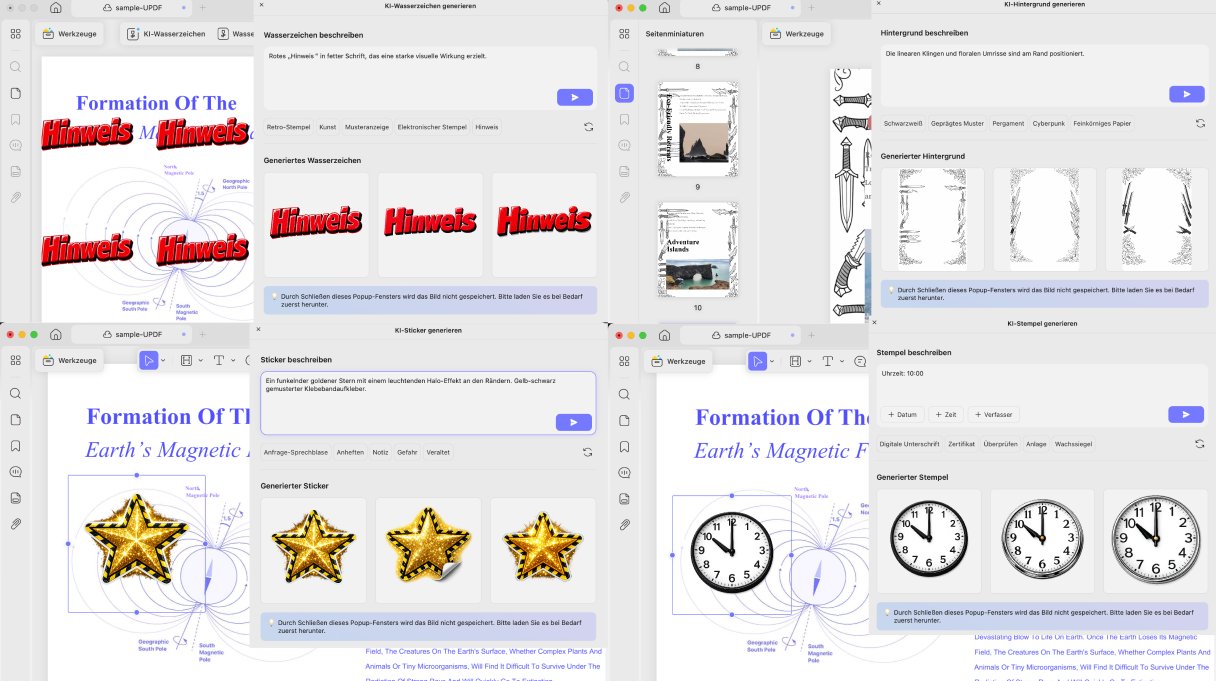
Task: Open attachment paperclip in watermark window sidebar
Action: pos(16,197)
